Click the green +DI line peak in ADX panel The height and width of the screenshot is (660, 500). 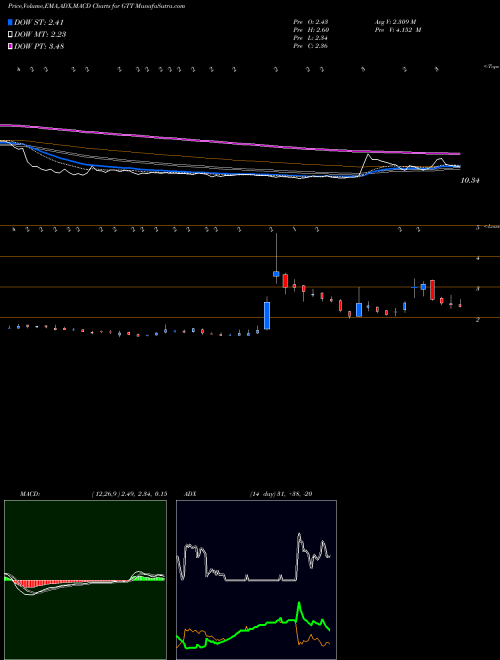pyautogui.click(x=299, y=604)
